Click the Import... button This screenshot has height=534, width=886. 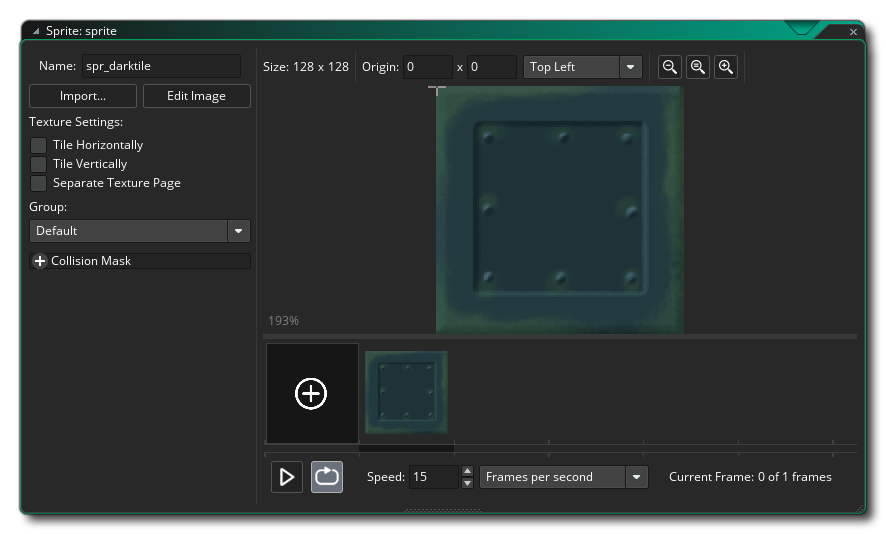[82, 96]
